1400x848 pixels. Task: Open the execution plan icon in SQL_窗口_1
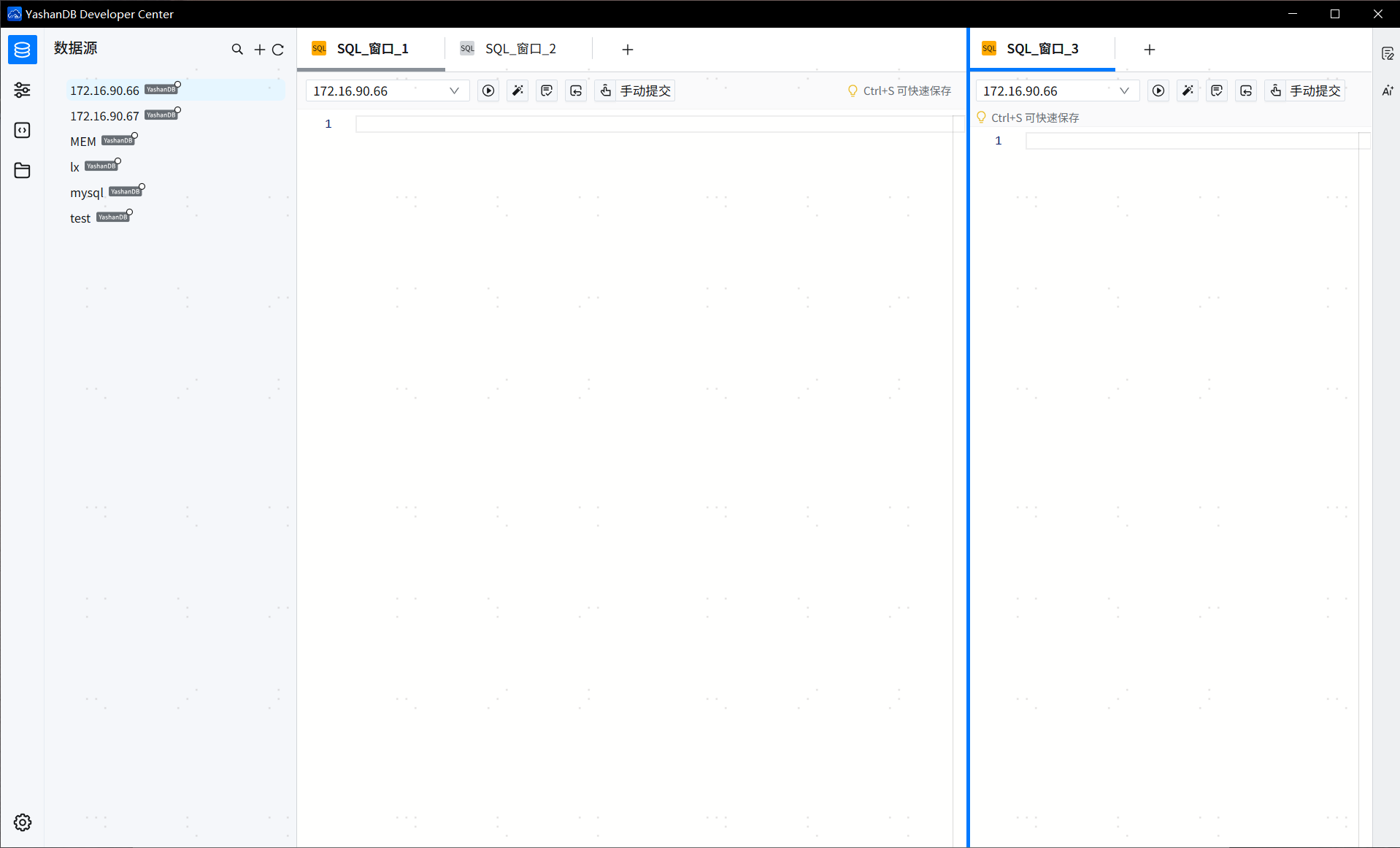coord(546,90)
